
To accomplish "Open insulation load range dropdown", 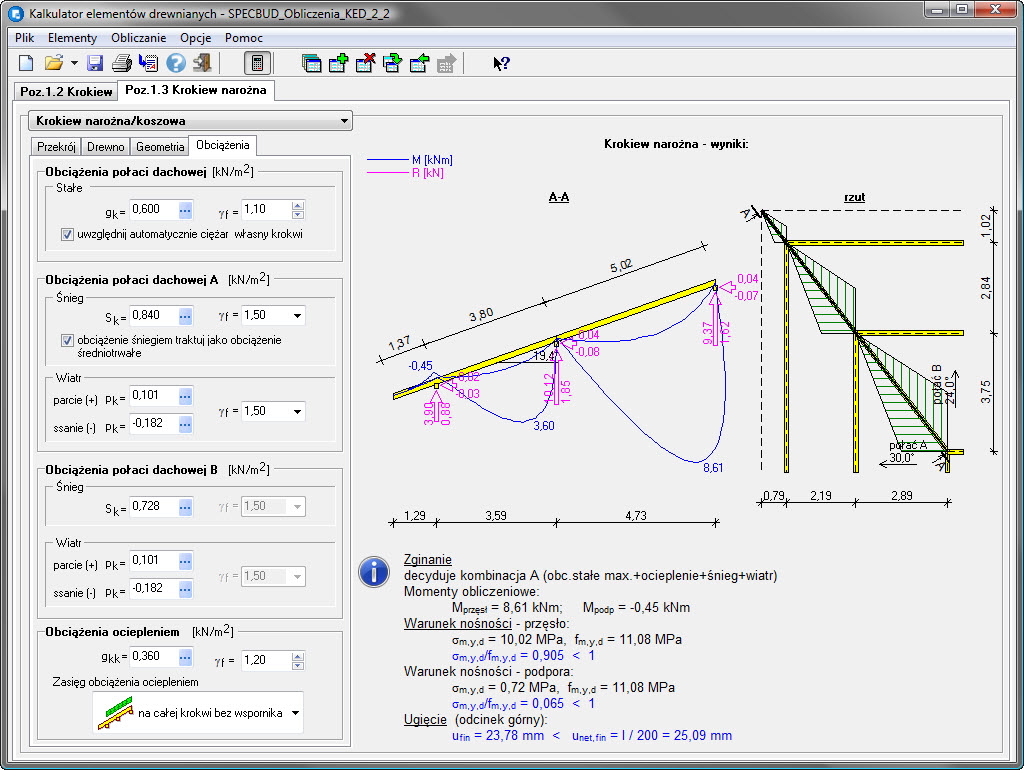I will click(294, 713).
